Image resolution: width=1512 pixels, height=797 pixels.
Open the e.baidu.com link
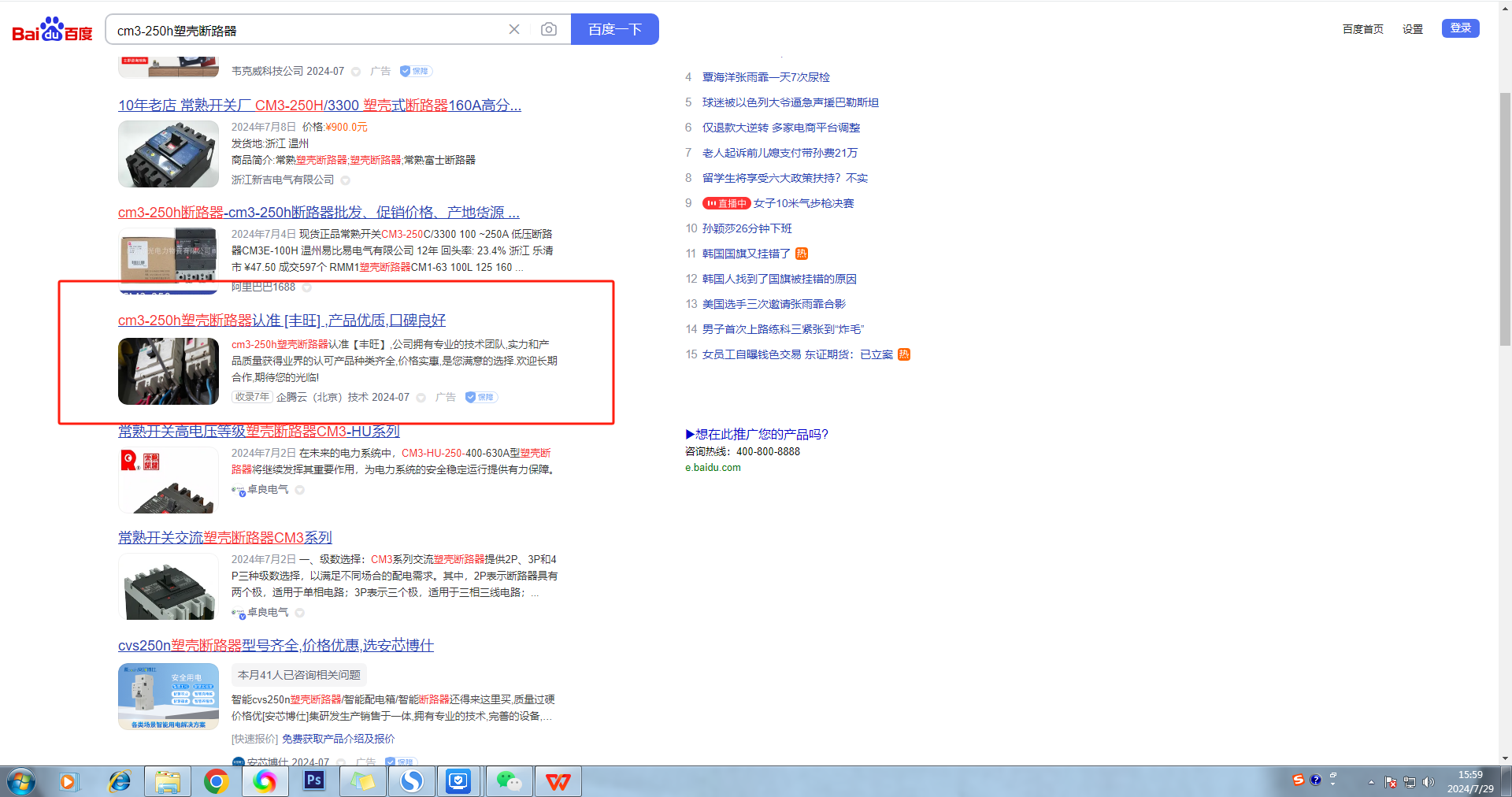(x=713, y=467)
